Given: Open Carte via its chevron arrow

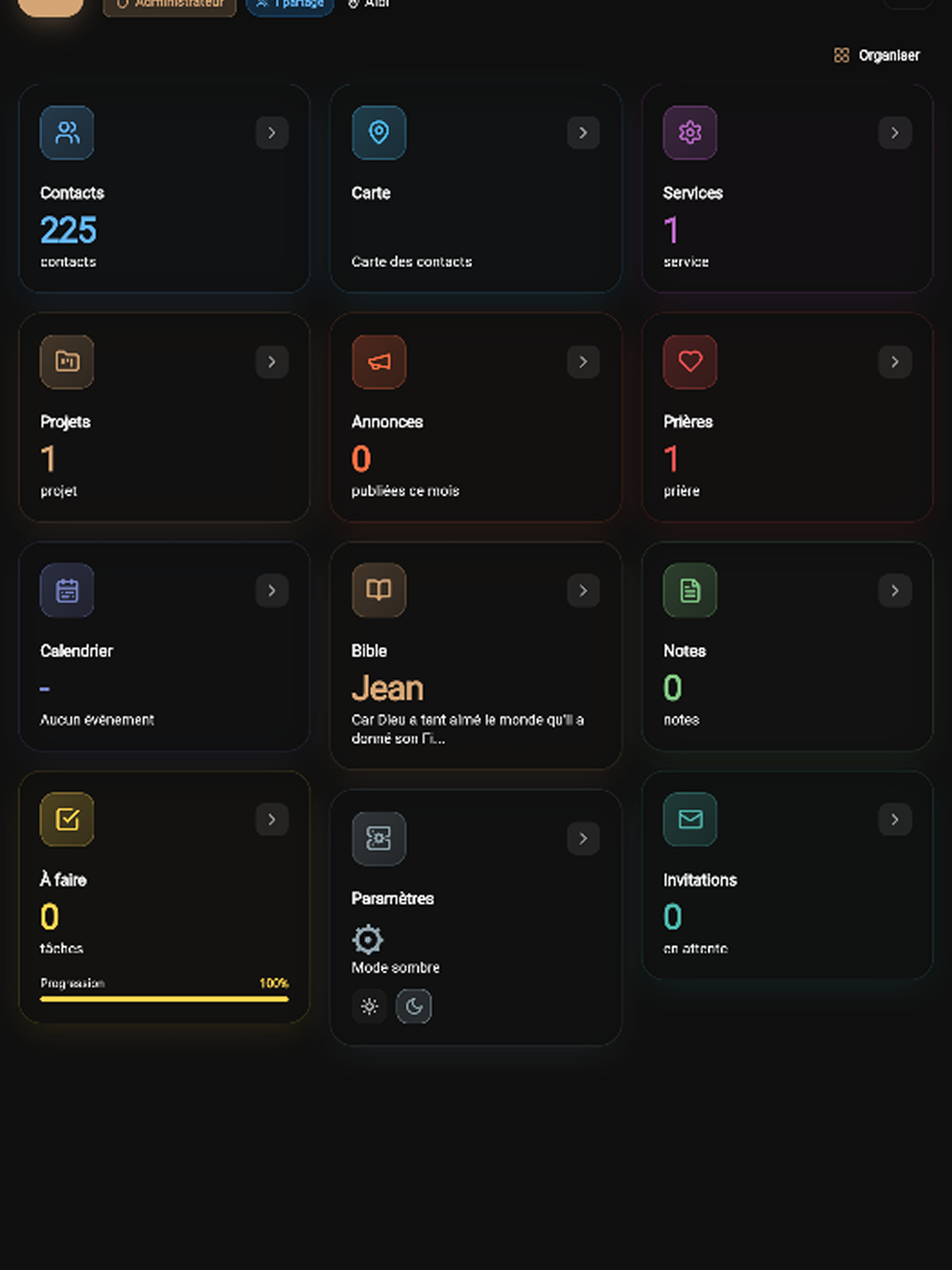Looking at the screenshot, I should point(583,133).
